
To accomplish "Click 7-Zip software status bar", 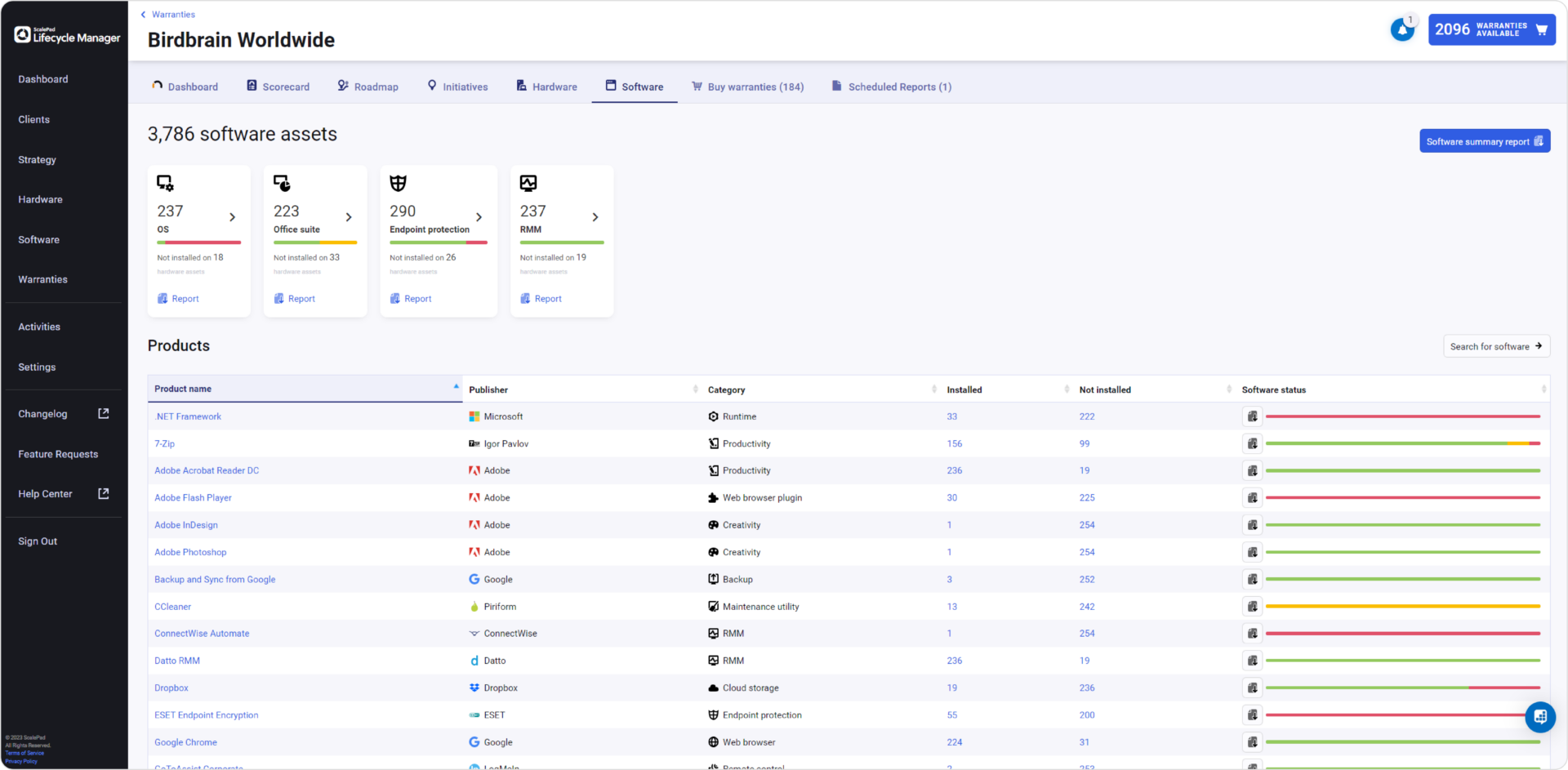I will point(1401,443).
